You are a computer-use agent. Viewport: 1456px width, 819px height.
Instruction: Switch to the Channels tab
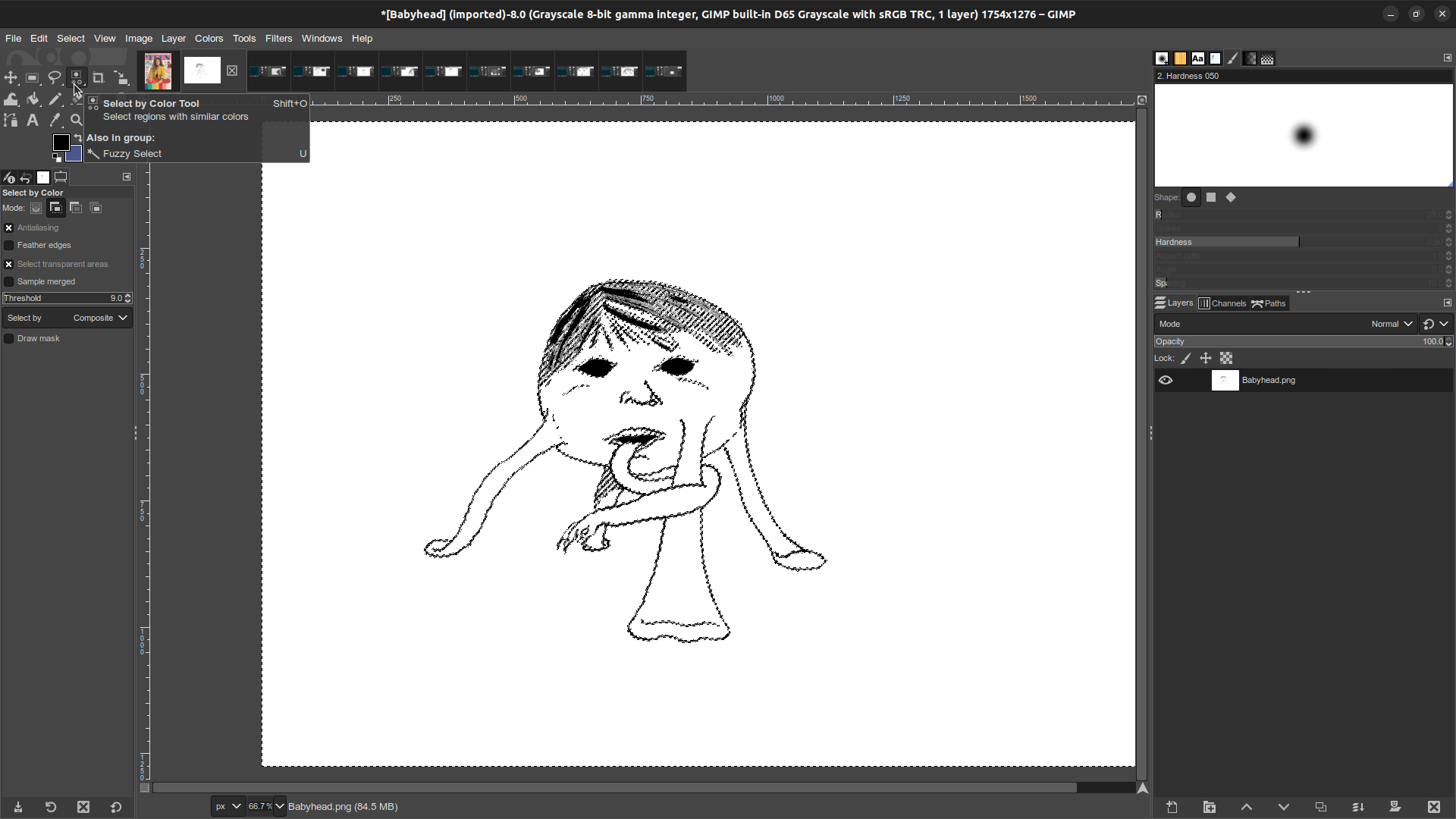[1222, 303]
